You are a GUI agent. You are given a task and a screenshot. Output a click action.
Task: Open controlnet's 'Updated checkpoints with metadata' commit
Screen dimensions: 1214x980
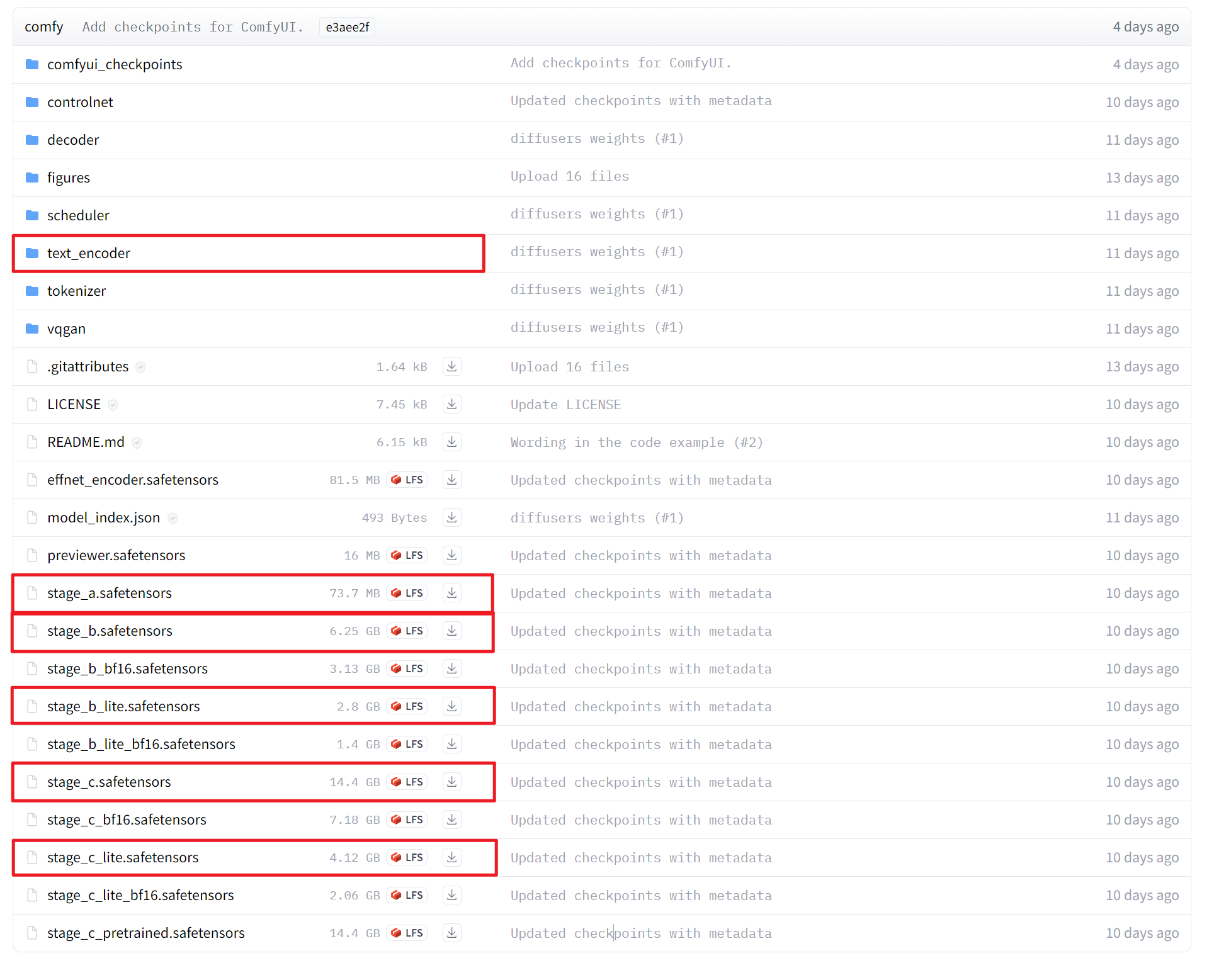tap(641, 101)
